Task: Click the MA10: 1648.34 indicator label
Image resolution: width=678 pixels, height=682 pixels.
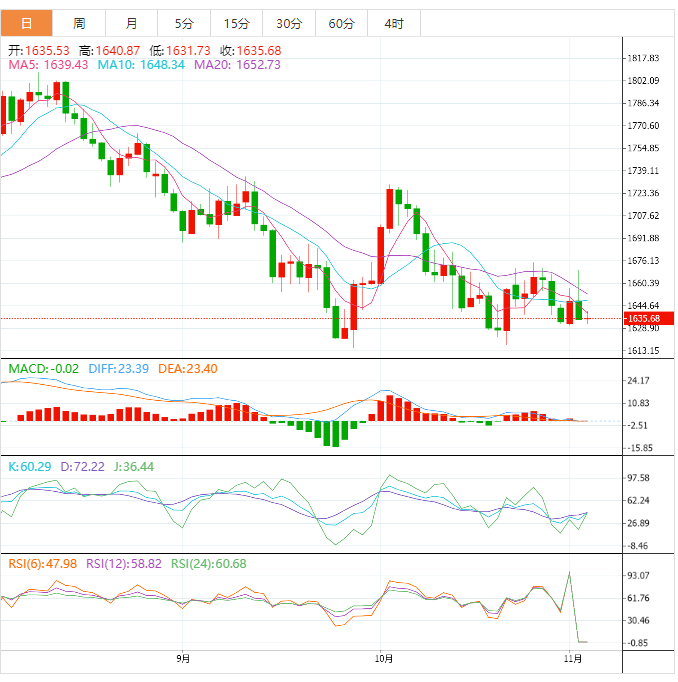Action: [x=141, y=65]
